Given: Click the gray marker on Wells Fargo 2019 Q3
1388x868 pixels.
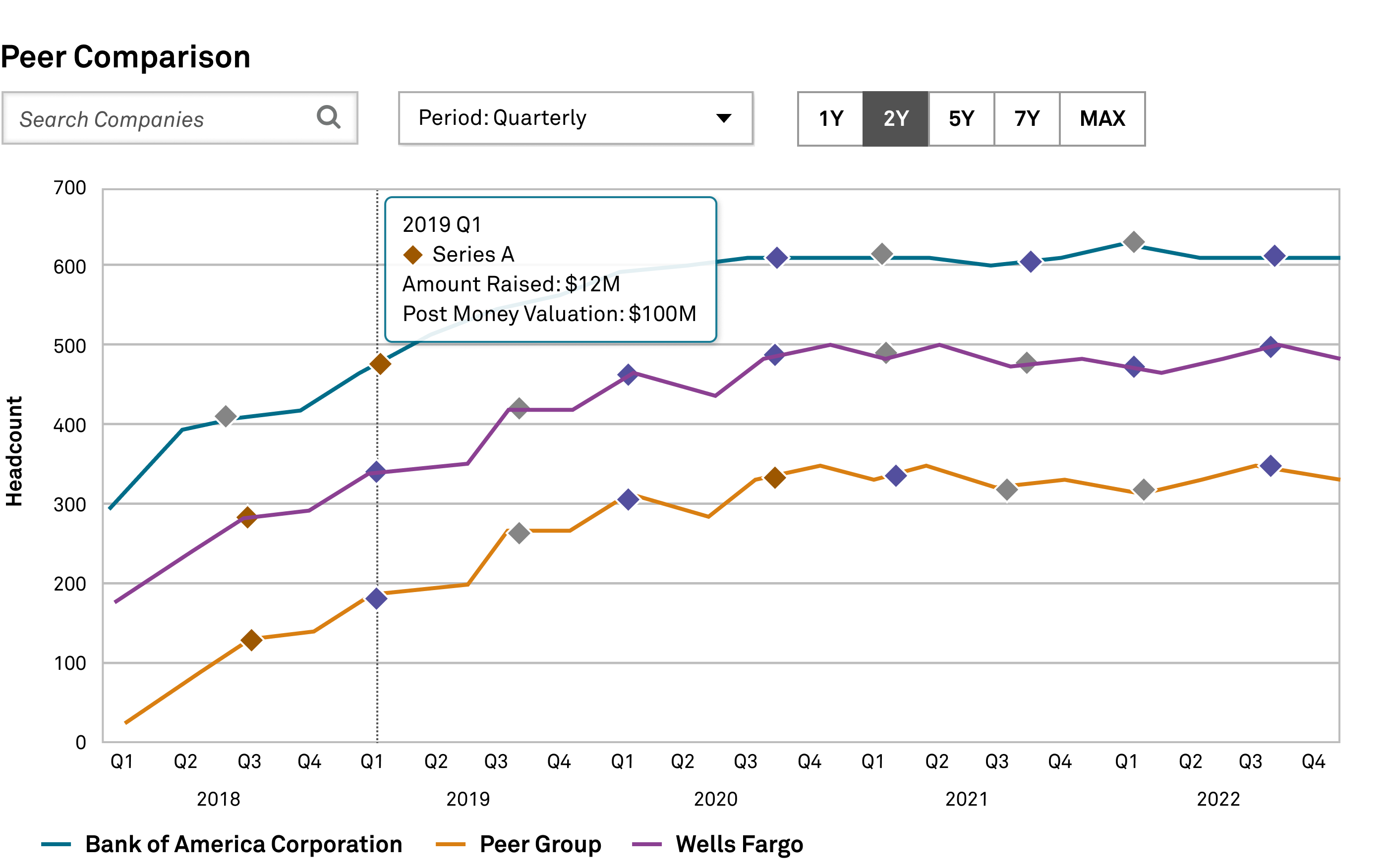Looking at the screenshot, I should (x=519, y=409).
